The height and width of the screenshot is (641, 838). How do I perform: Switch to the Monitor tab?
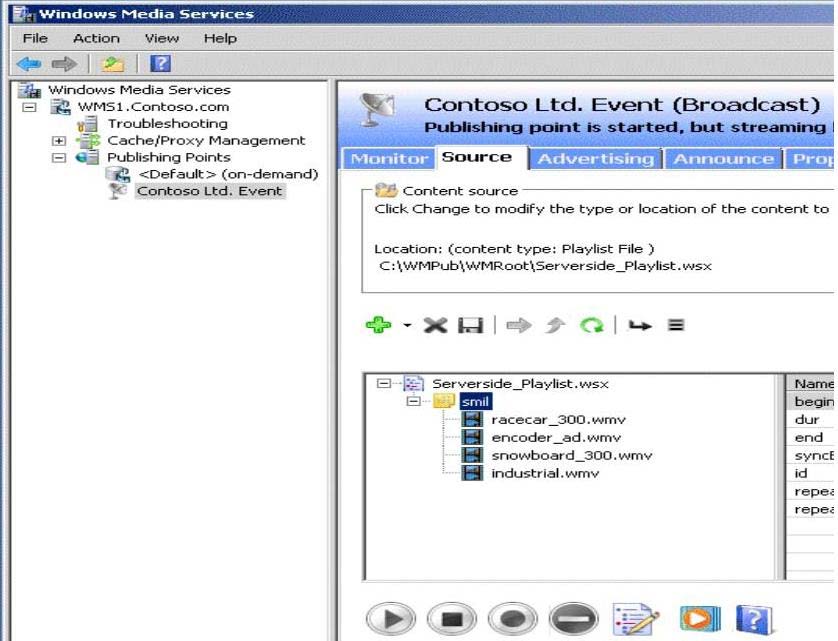point(389,159)
